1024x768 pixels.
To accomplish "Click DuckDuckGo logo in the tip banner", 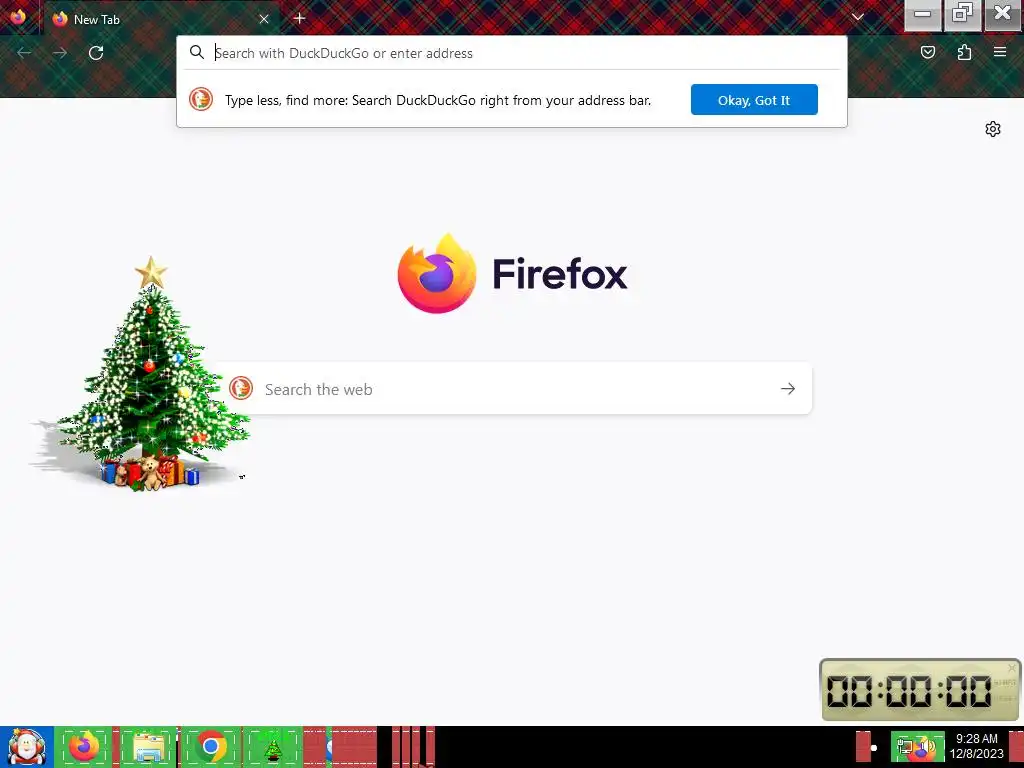I will 201,99.
